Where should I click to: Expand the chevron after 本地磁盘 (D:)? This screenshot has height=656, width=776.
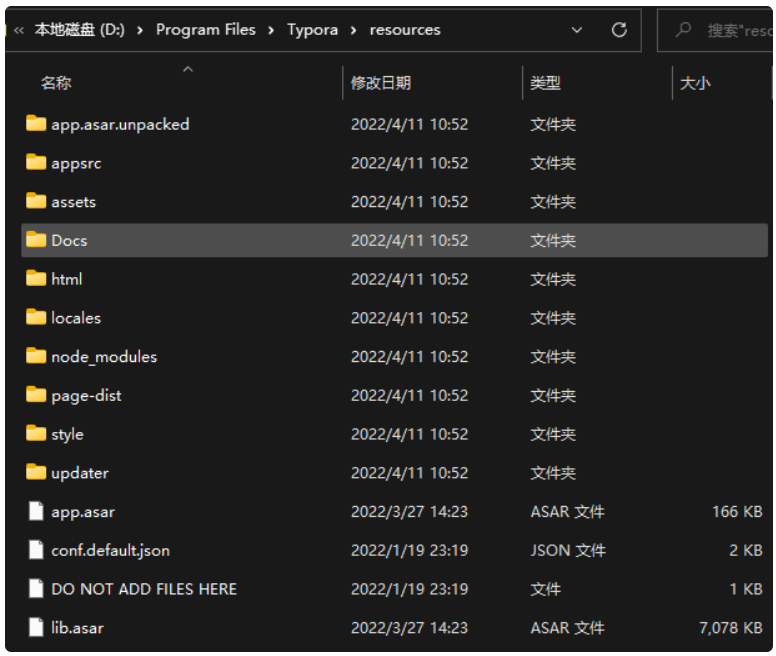tap(140, 31)
